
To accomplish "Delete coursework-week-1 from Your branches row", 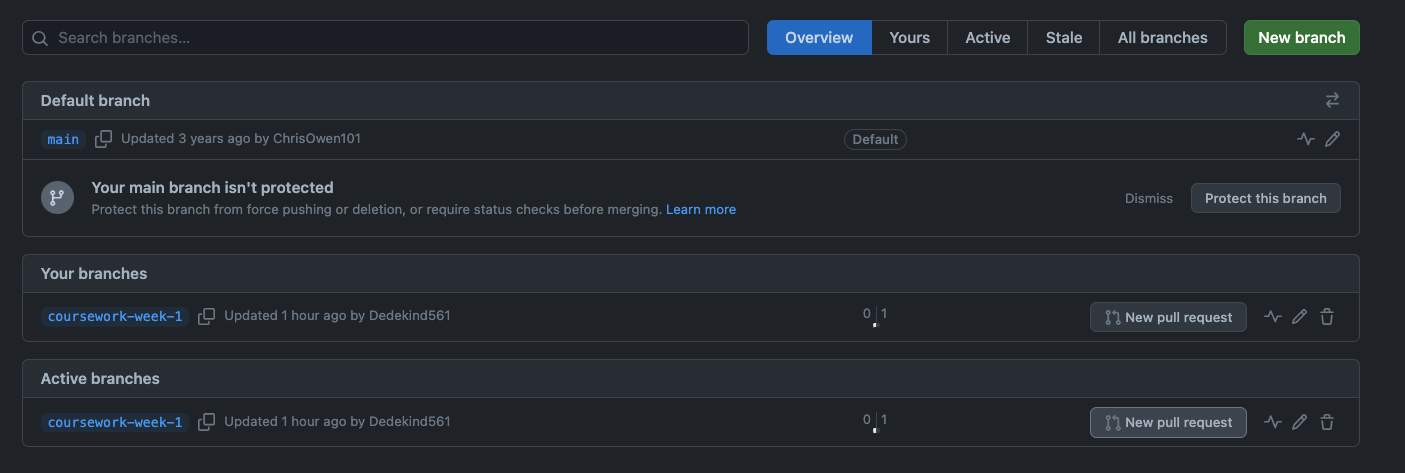I will point(1326,317).
